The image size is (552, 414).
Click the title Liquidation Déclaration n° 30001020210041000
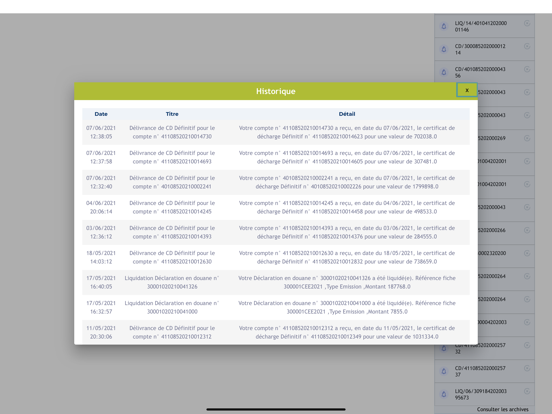coord(172,307)
